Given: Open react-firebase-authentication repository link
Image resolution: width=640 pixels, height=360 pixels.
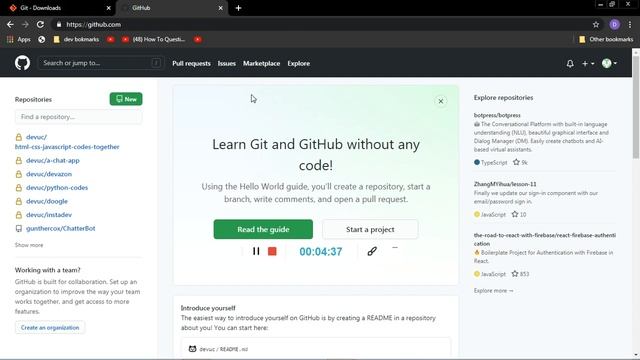Looking at the screenshot, I should pos(545,239).
